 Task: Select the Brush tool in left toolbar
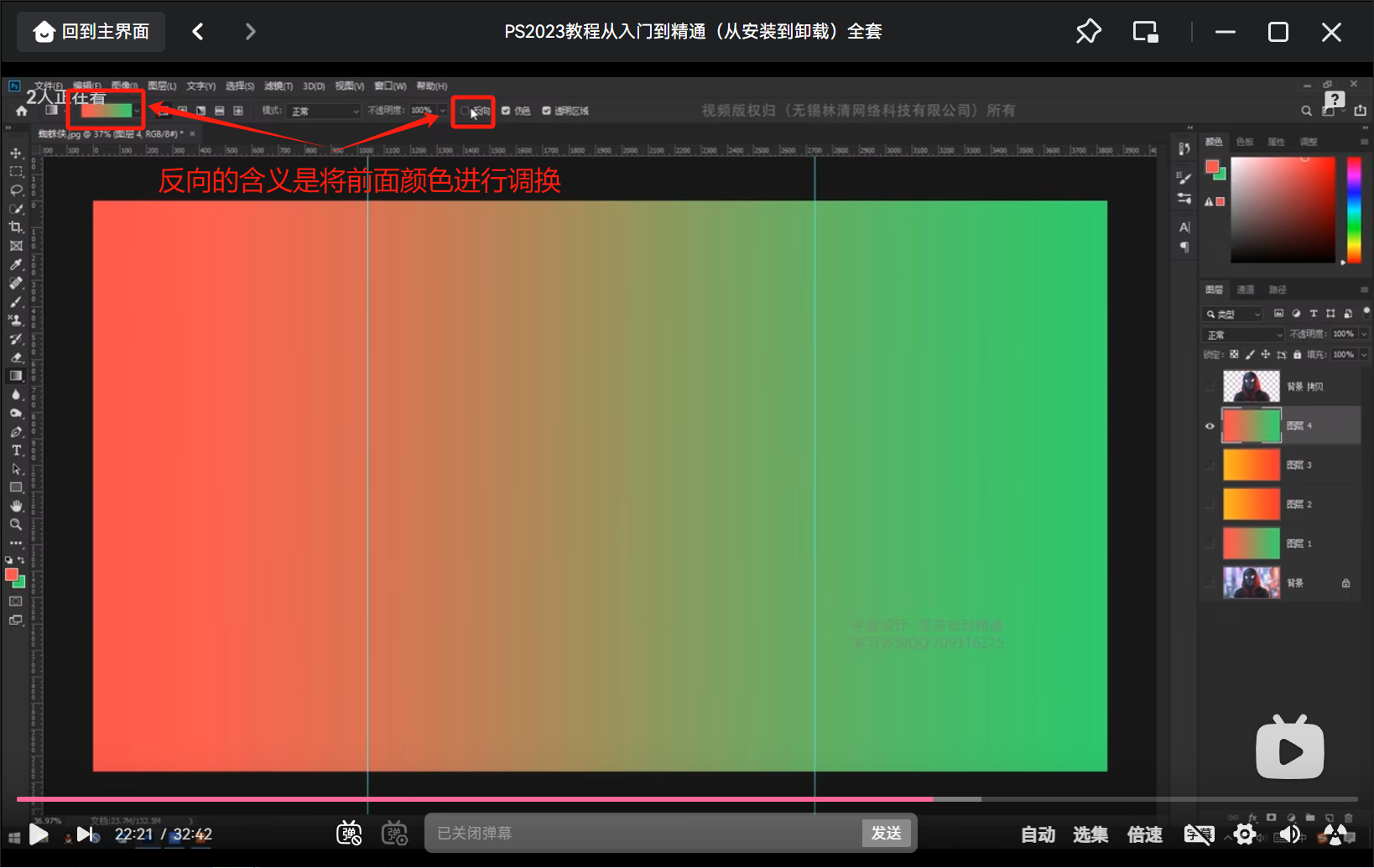coord(16,302)
